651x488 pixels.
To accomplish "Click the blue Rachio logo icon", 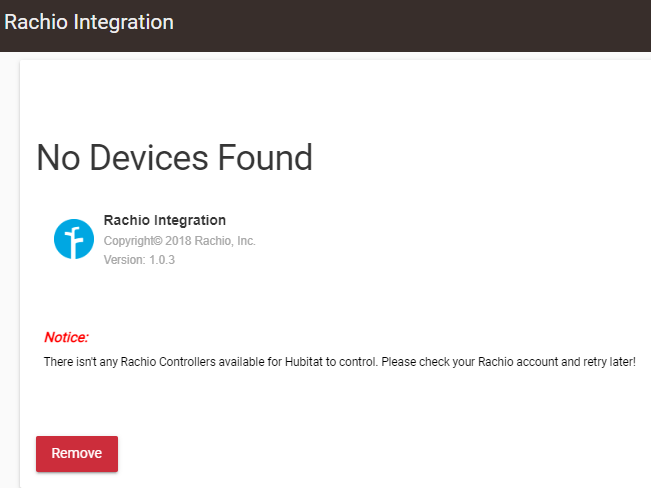I will 74,239.
